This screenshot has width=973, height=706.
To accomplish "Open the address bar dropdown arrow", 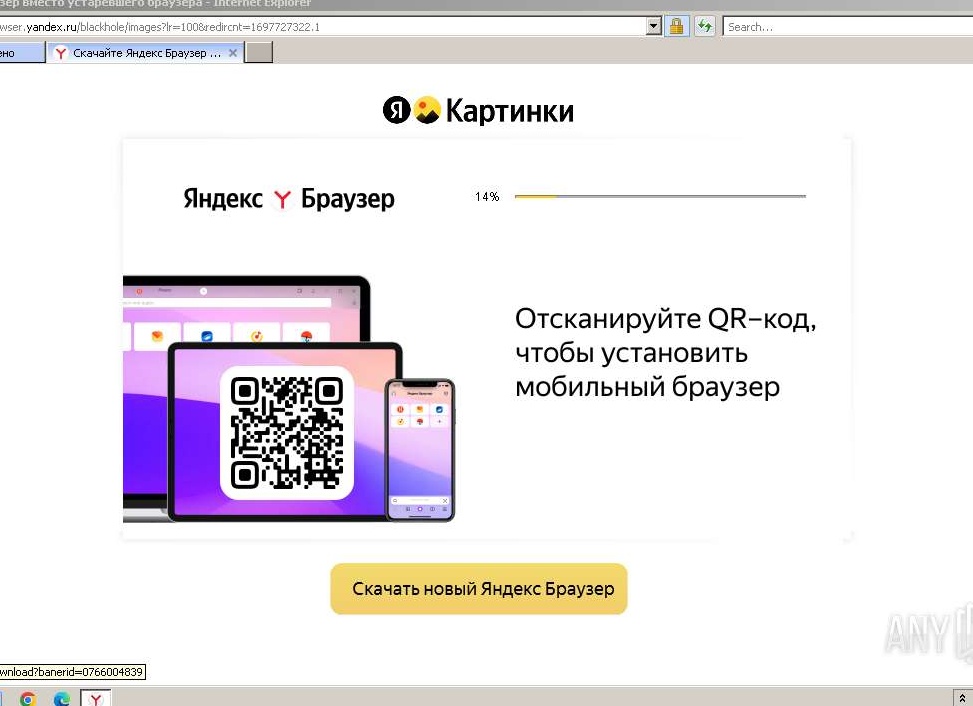I will 653,26.
